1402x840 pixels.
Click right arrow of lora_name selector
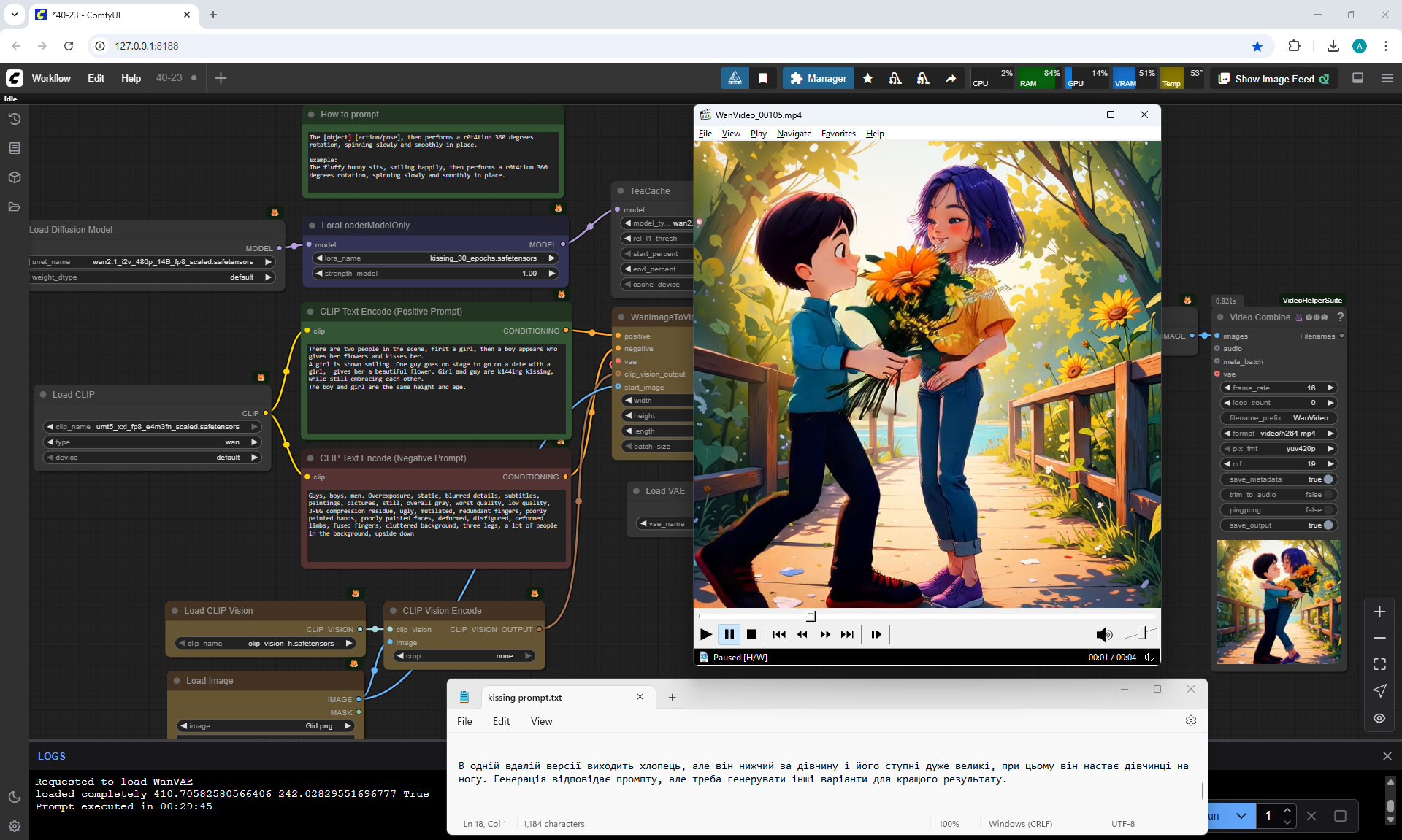click(552, 258)
